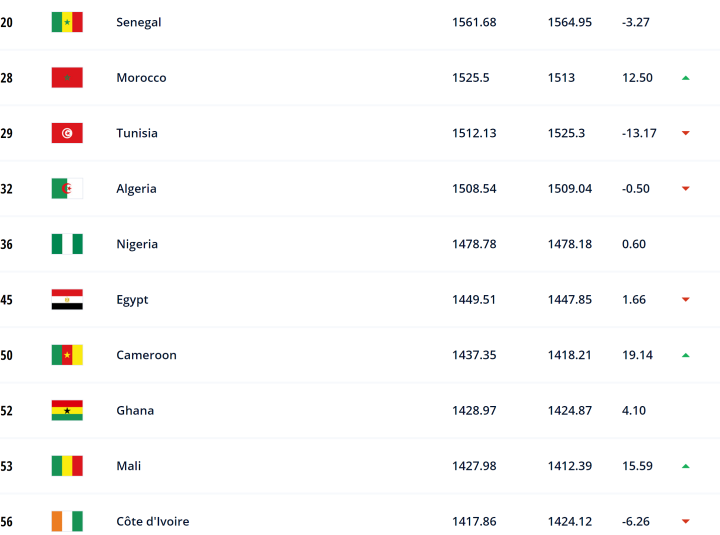Click the Mali flag icon
The height and width of the screenshot is (535, 720).
pos(67,466)
